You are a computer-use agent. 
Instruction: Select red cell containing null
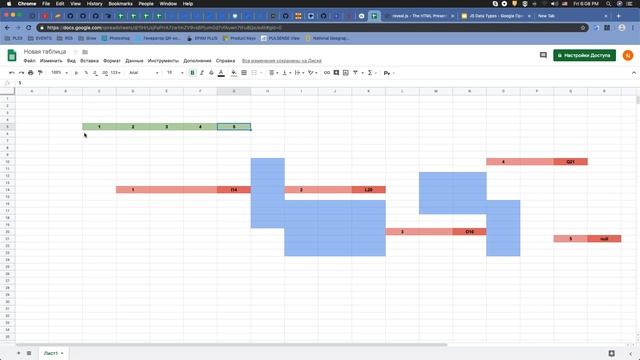604,239
